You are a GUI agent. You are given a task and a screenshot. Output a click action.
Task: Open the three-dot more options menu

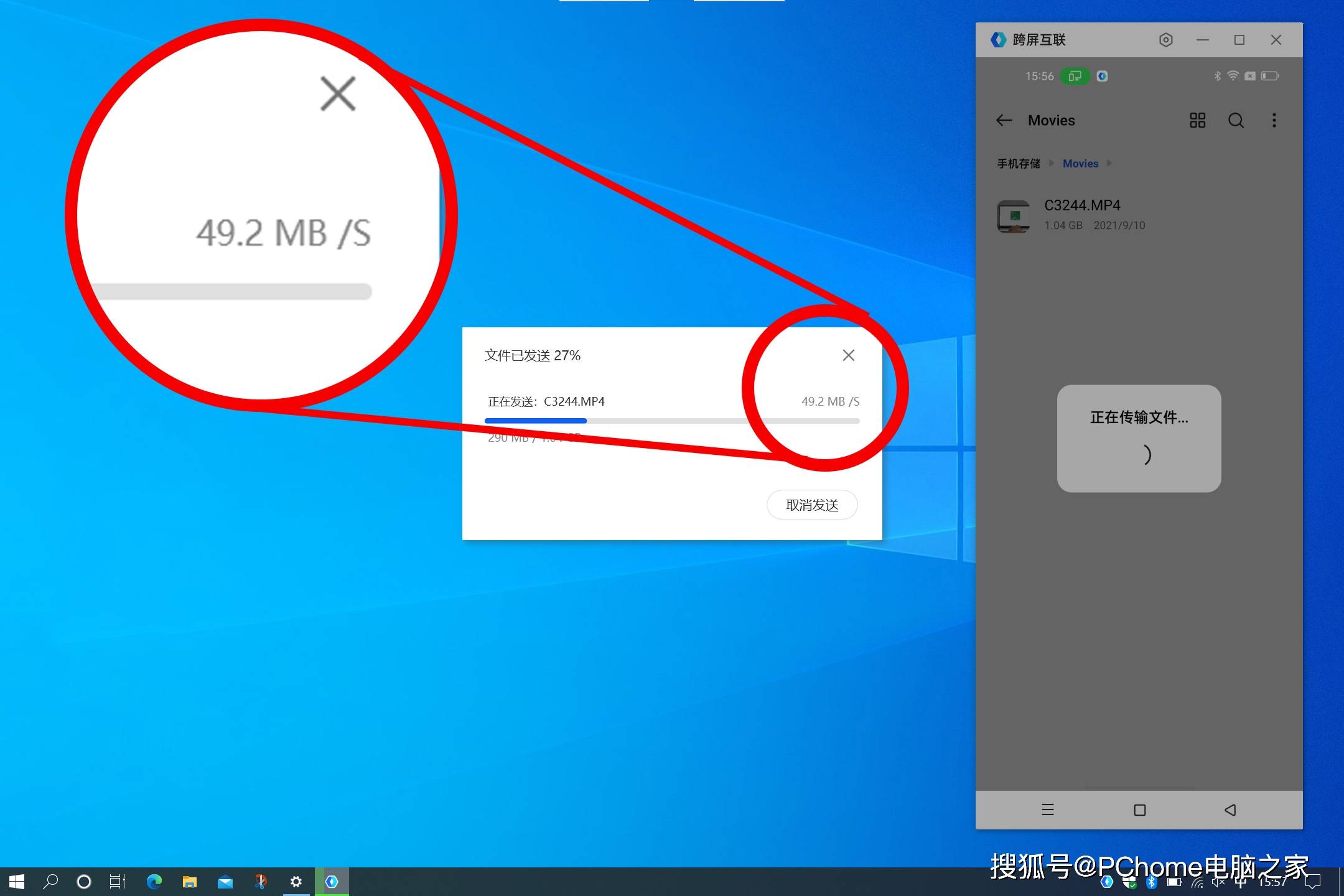point(1274,120)
